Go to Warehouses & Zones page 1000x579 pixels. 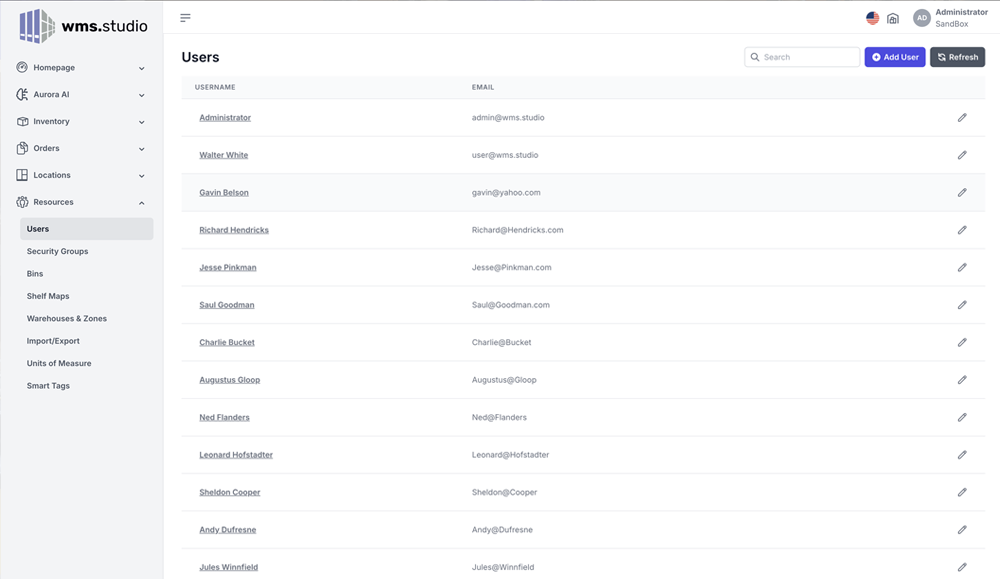coord(66,319)
